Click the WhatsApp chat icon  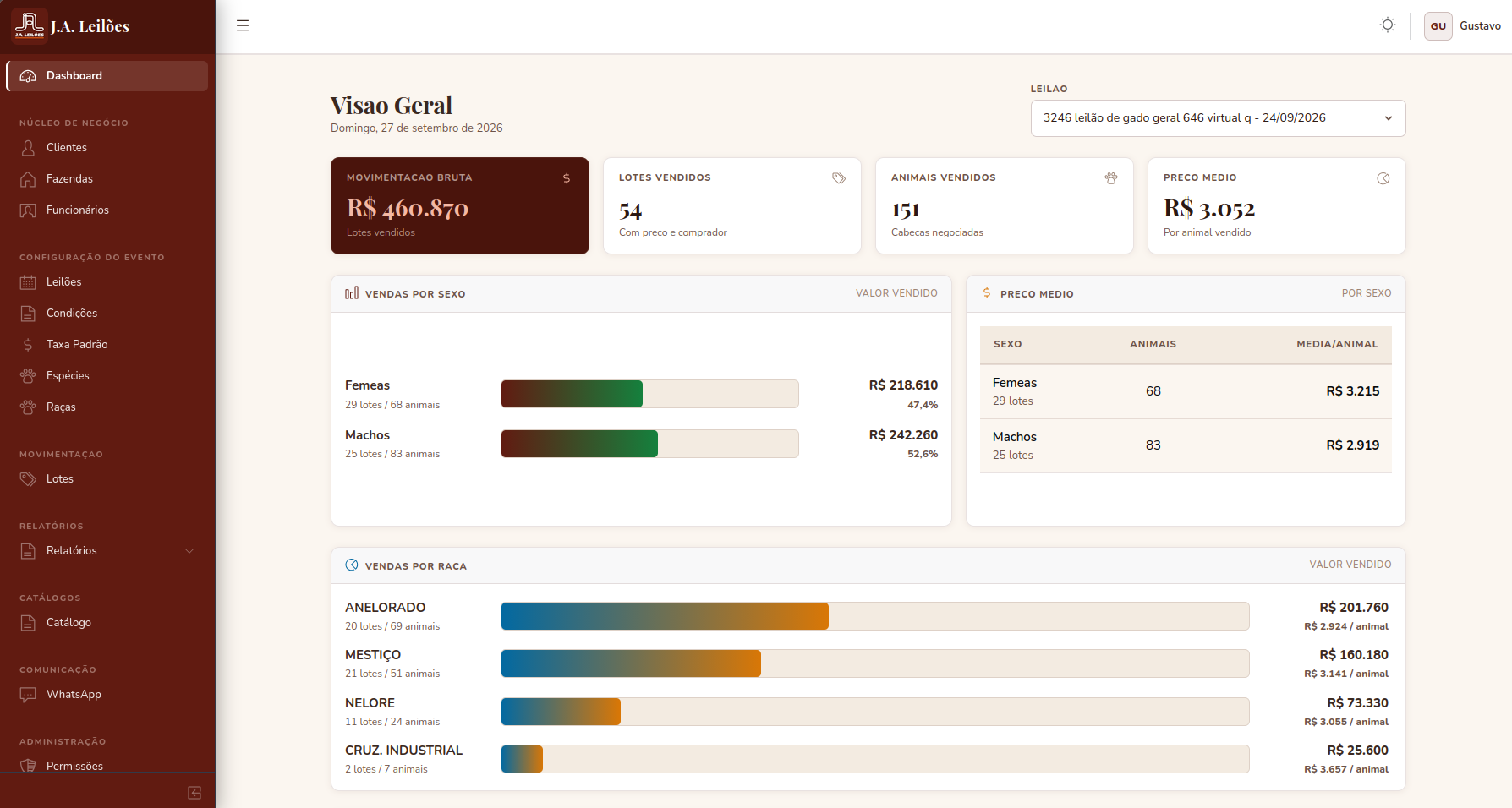(x=28, y=695)
